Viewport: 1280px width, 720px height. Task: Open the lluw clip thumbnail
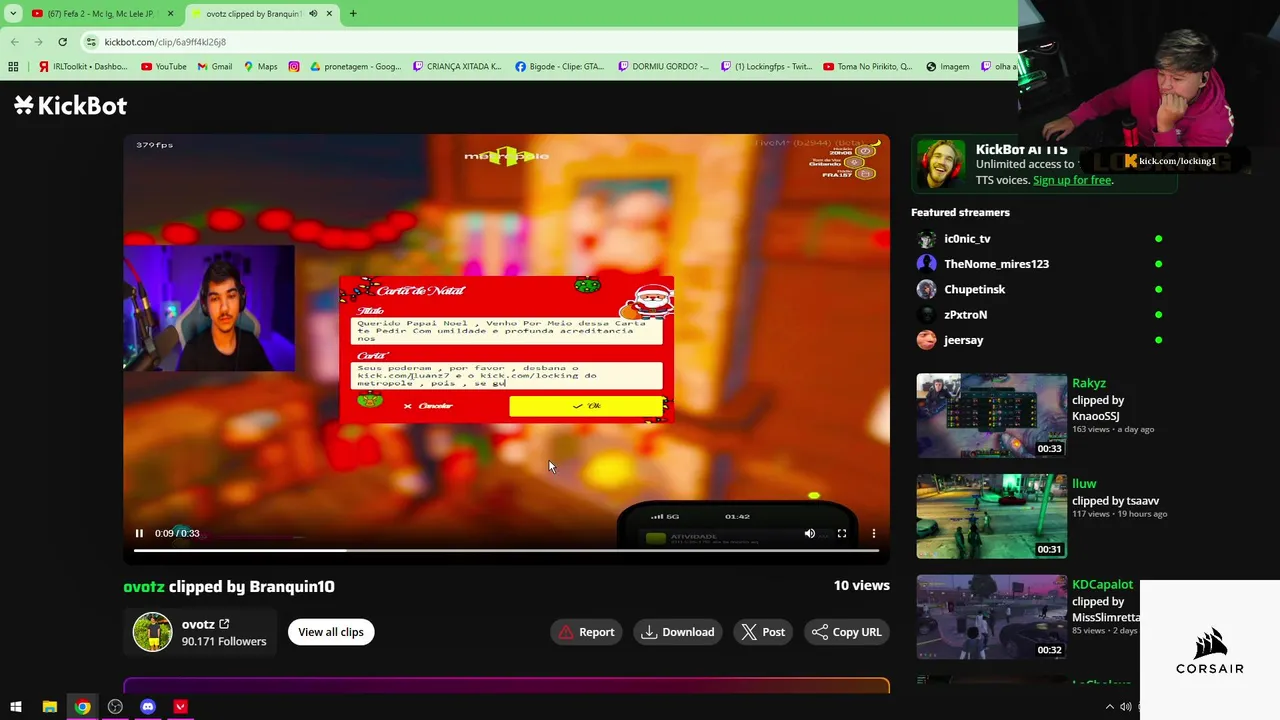[x=991, y=516]
